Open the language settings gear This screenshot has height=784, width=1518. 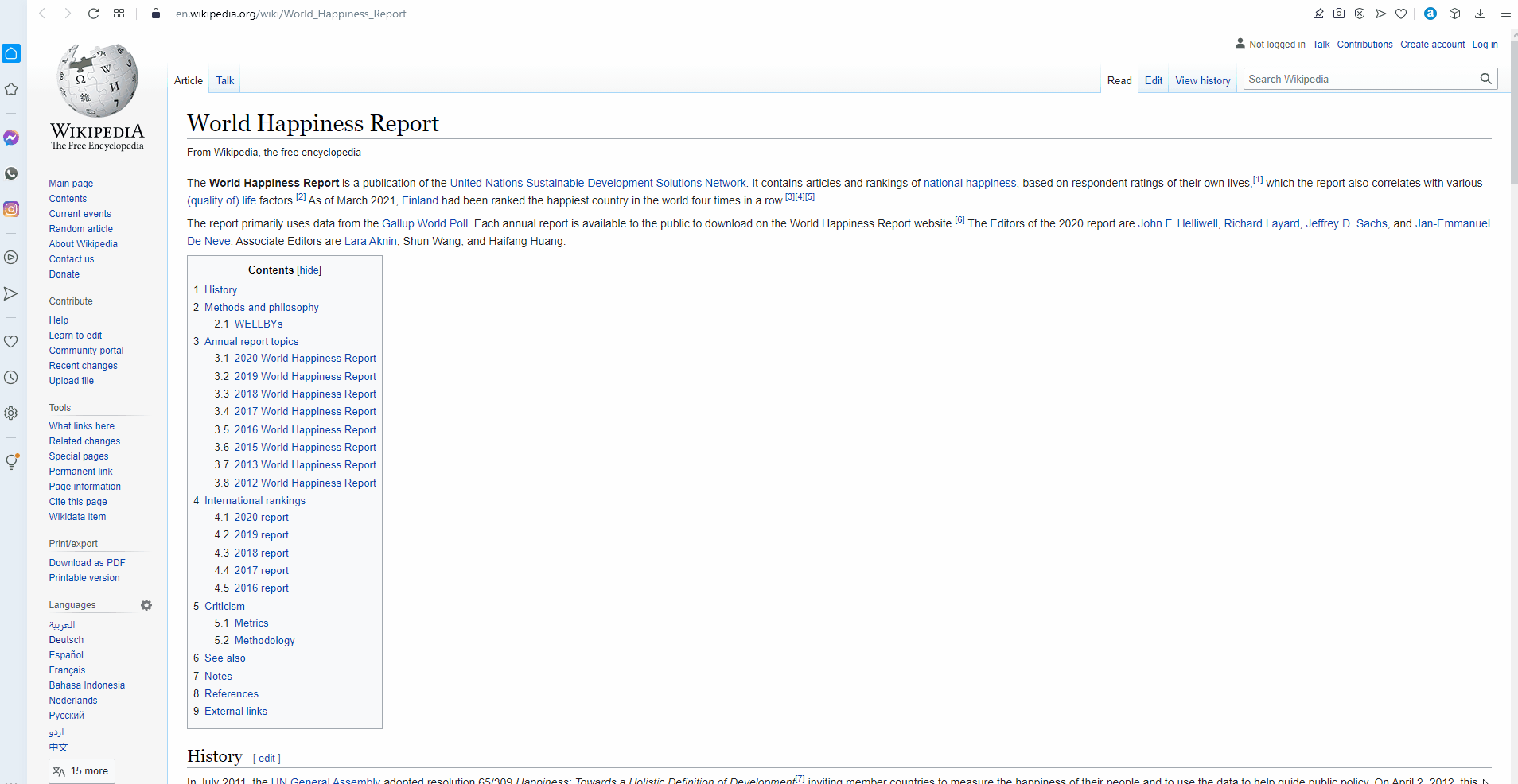(x=146, y=605)
